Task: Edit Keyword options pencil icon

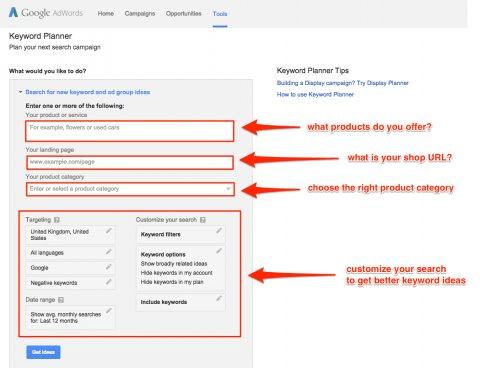Action: click(219, 251)
